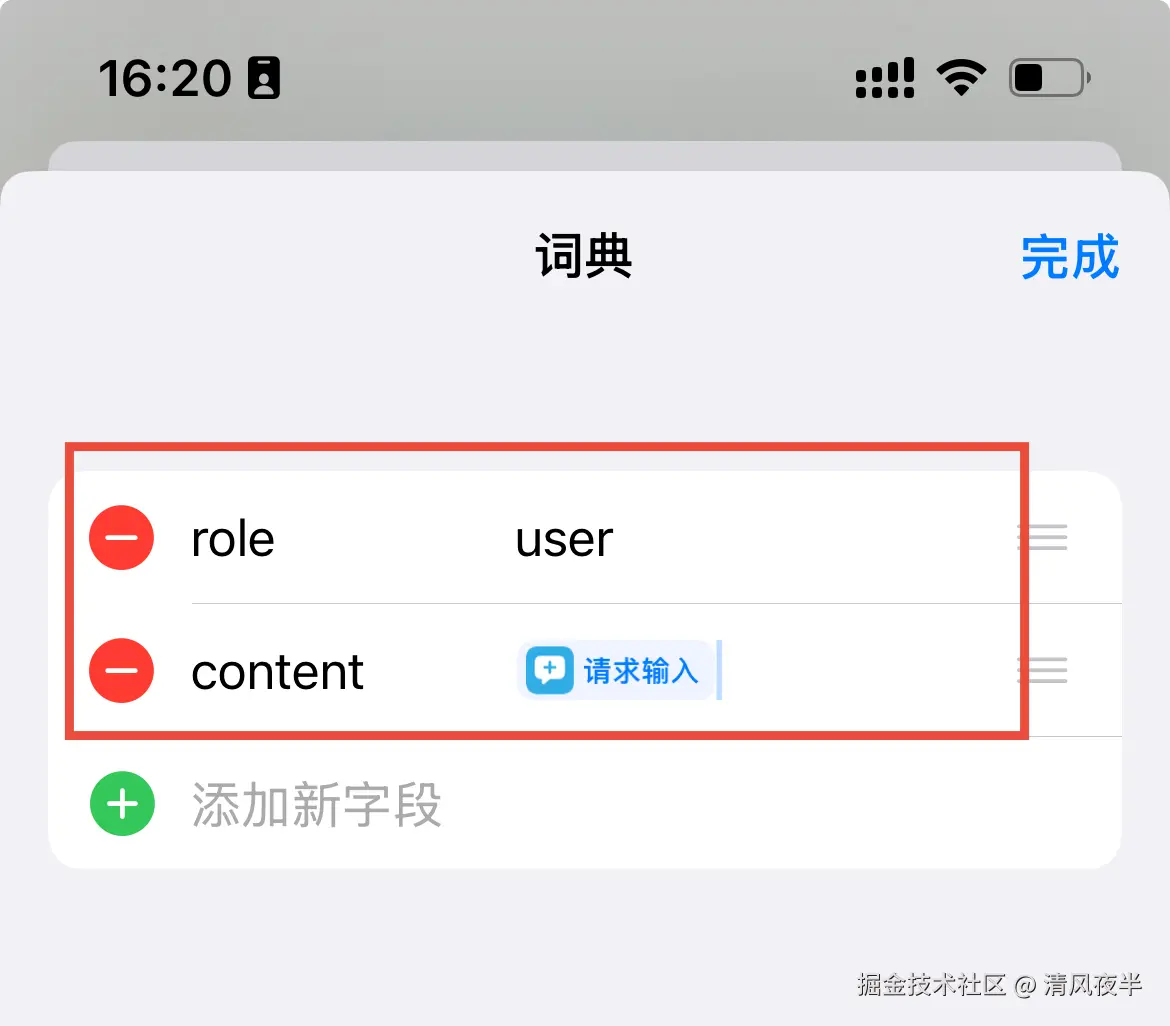The width and height of the screenshot is (1170, 1026).
Task: Tap the reorder handle on role row
Action: [x=1042, y=537]
